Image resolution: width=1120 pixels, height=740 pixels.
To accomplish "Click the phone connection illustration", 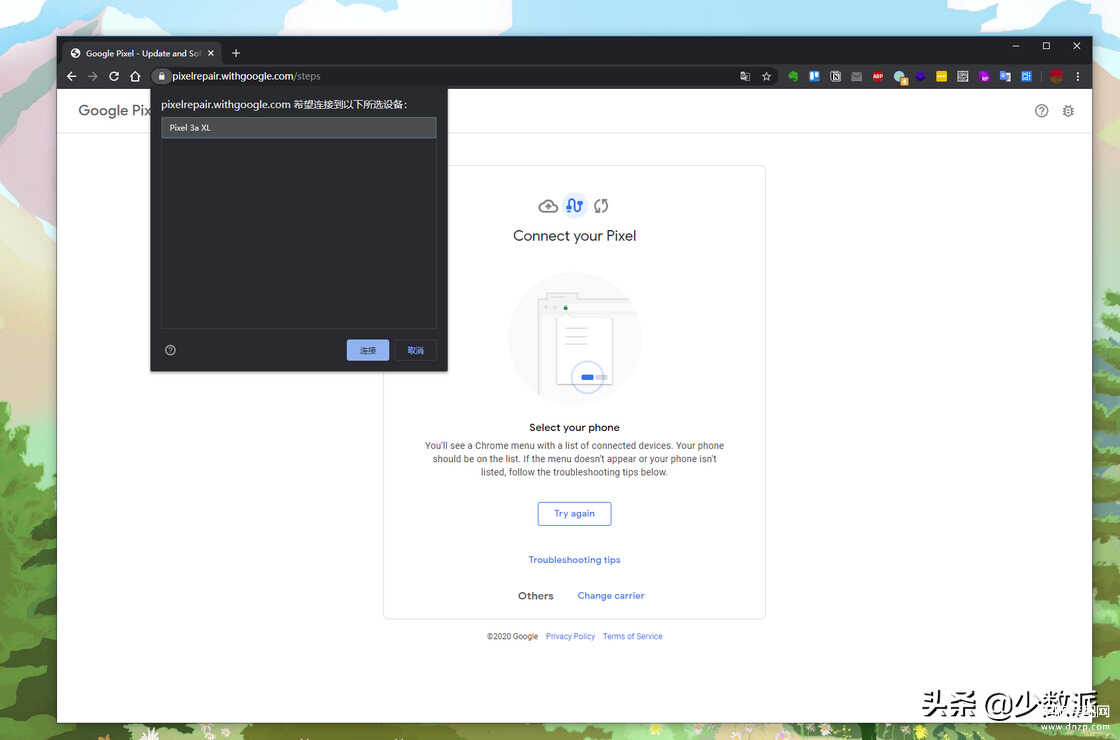I will (574, 338).
